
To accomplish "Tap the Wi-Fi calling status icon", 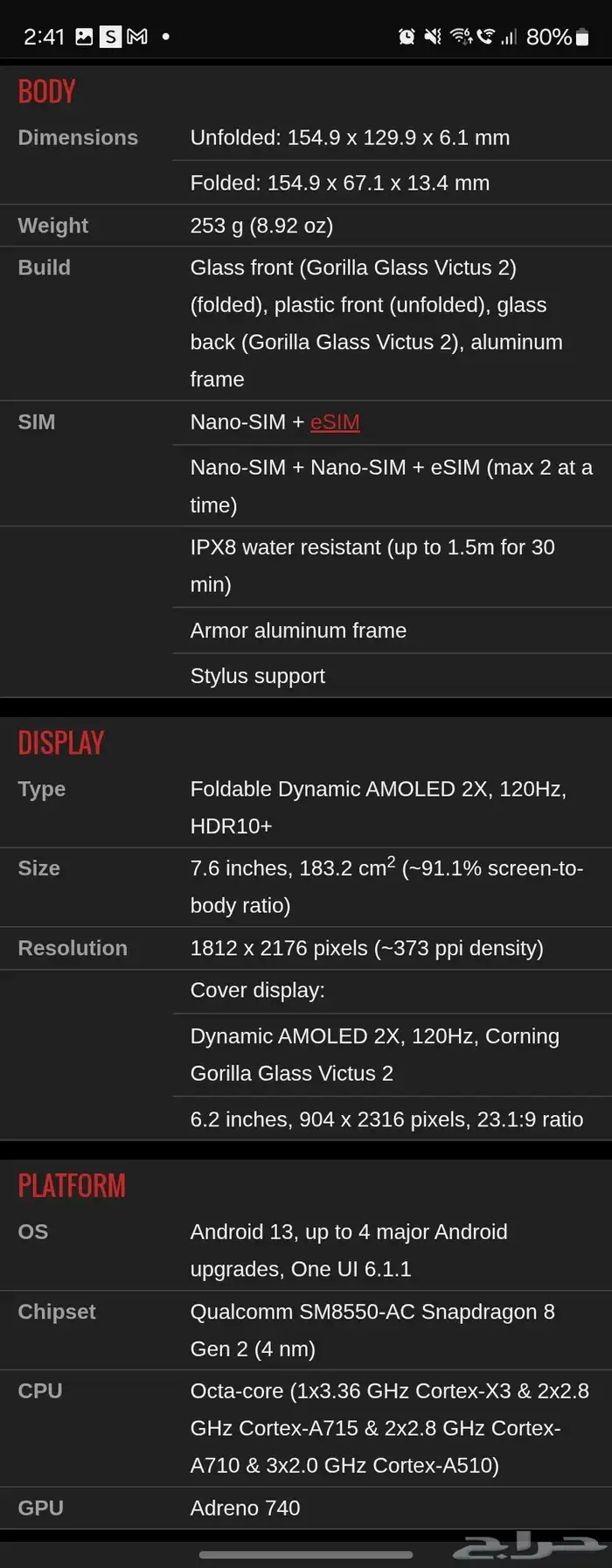I will tap(485, 37).
